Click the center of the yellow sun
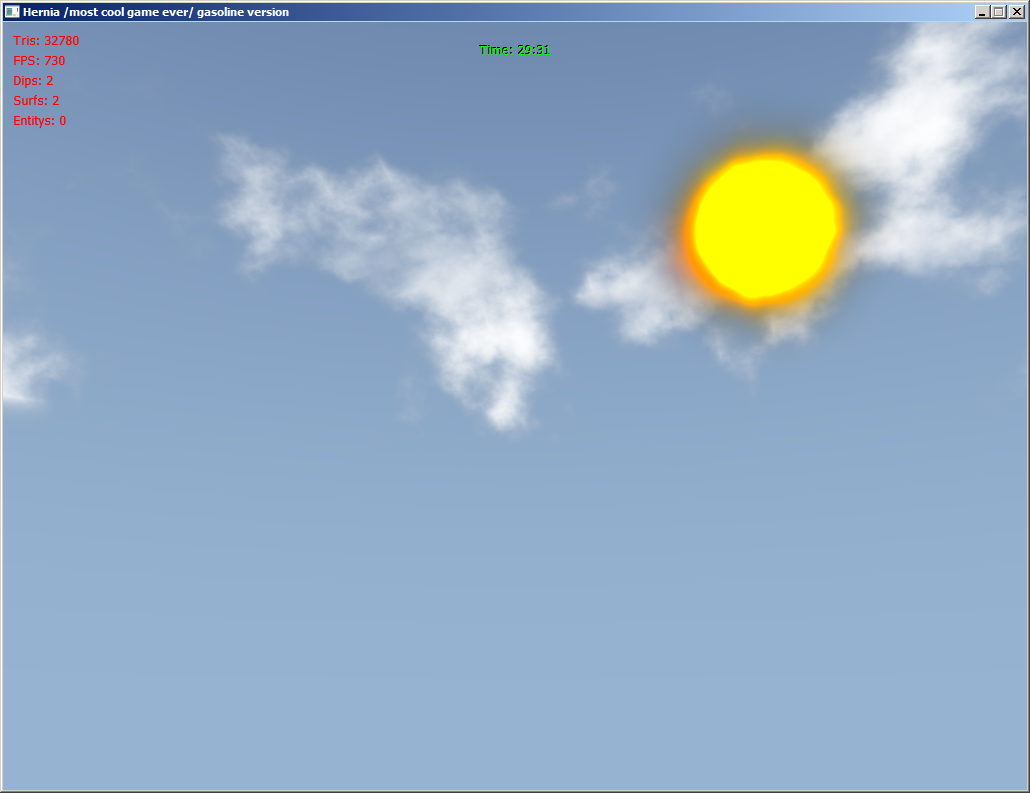The height and width of the screenshot is (793, 1030). 766,227
